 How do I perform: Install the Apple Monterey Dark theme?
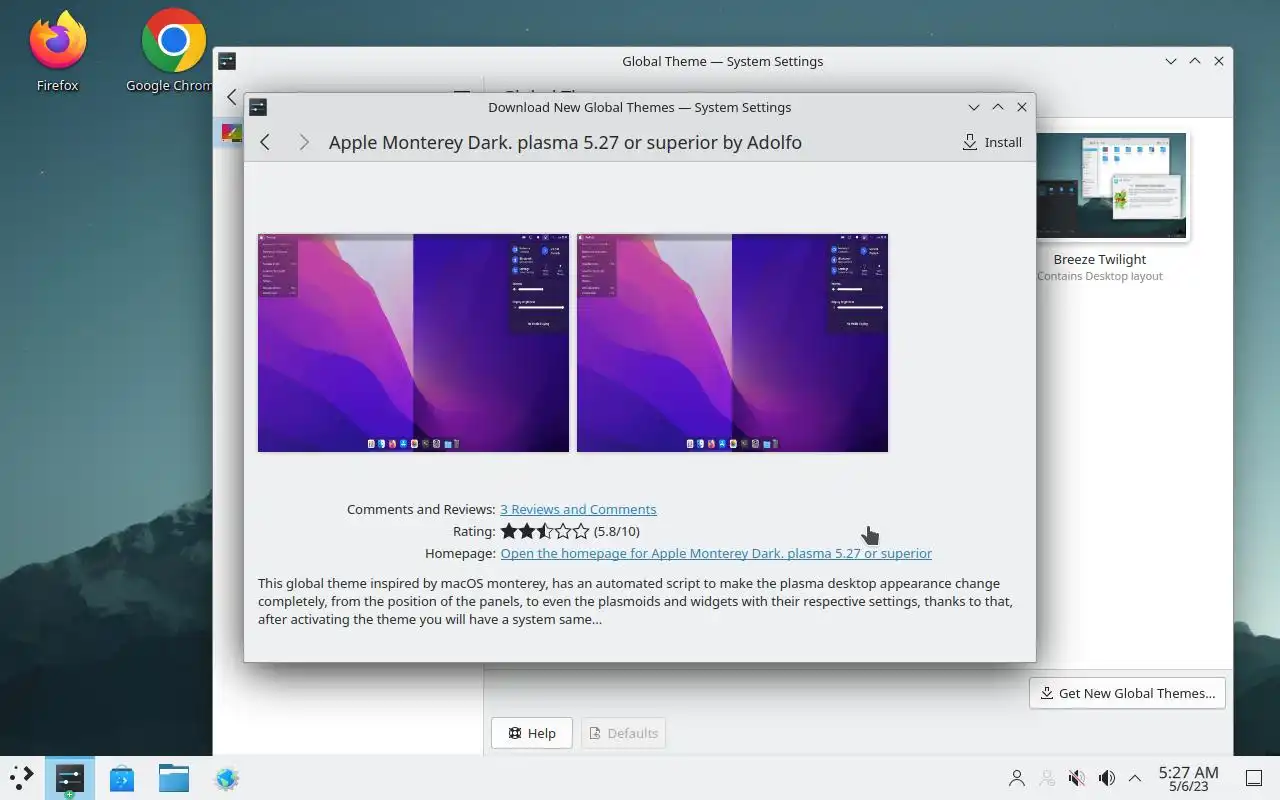coord(992,142)
